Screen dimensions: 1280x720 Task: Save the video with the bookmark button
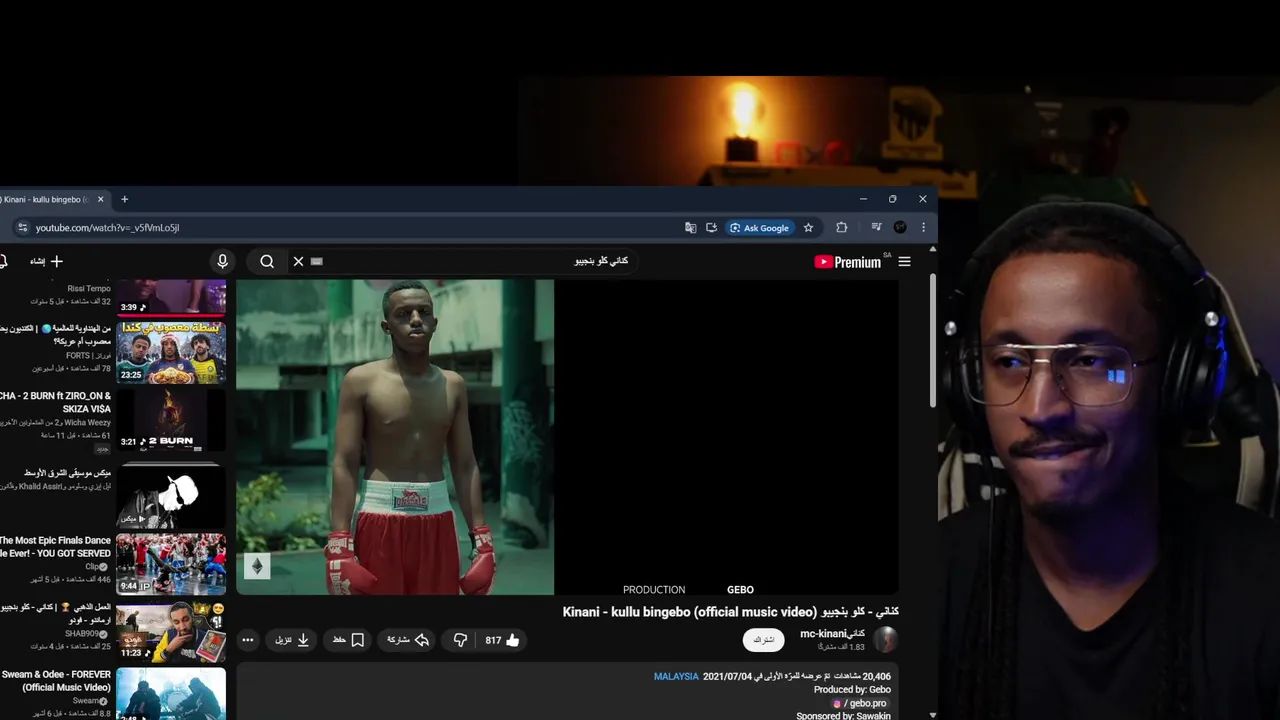pyautogui.click(x=348, y=640)
